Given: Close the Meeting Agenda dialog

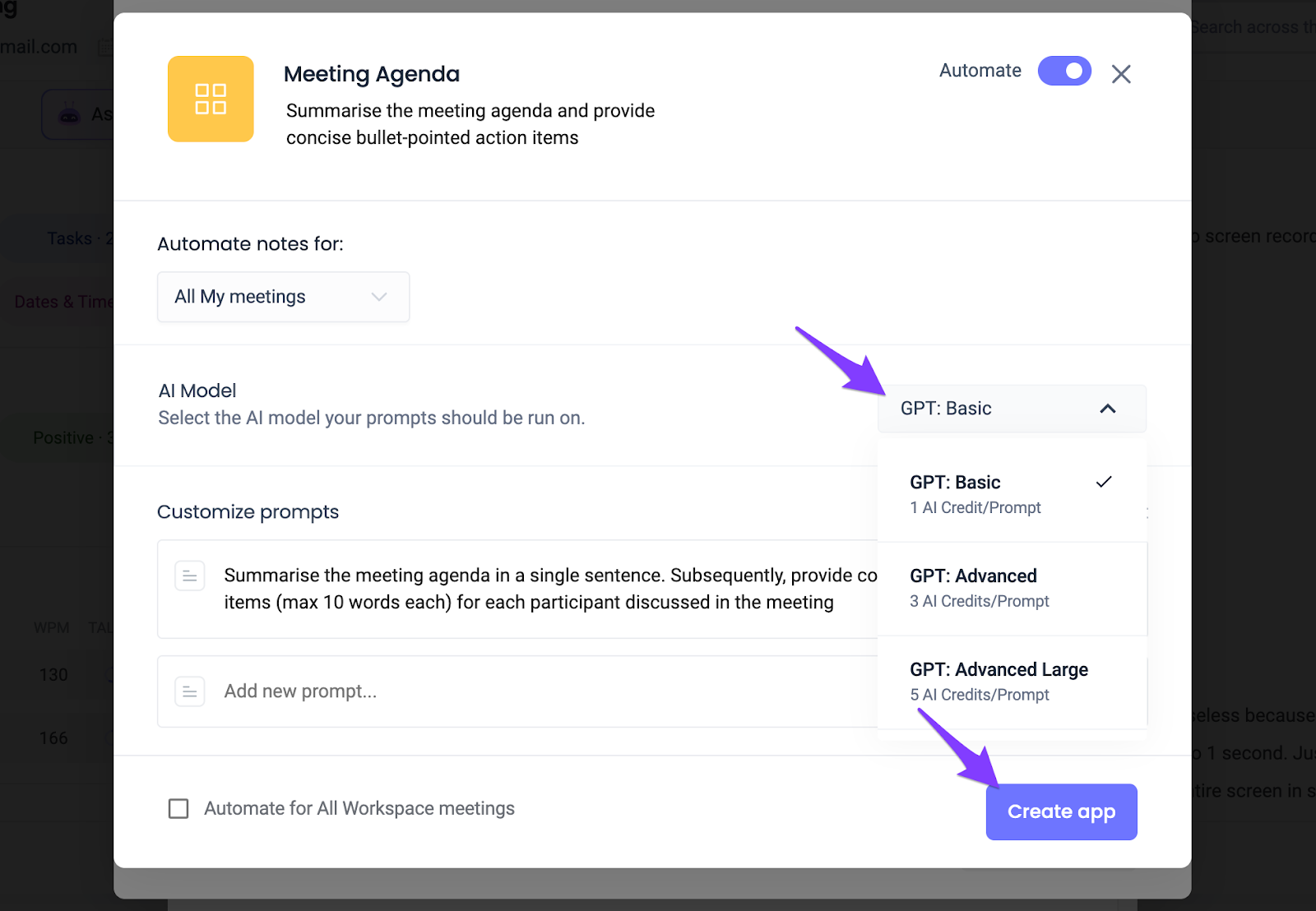Looking at the screenshot, I should click(x=1121, y=74).
